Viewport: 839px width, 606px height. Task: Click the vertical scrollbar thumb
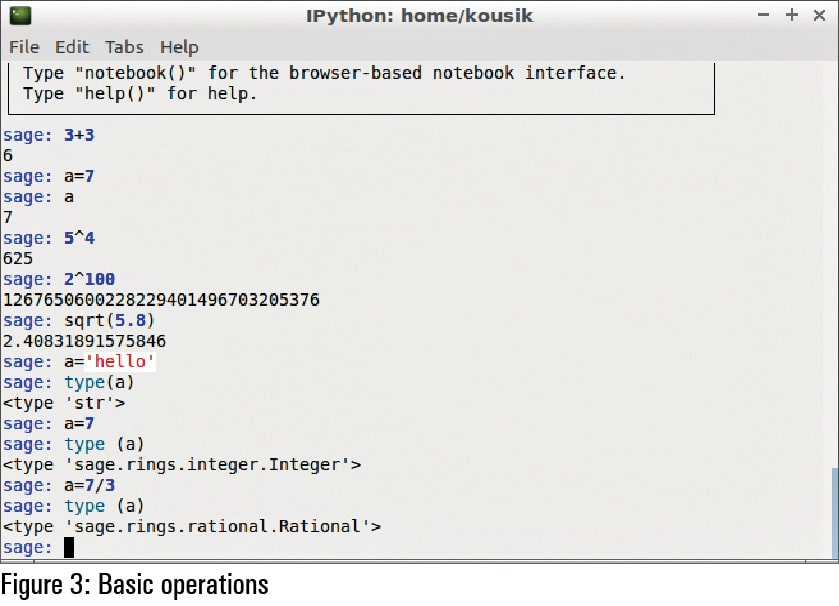click(x=835, y=513)
